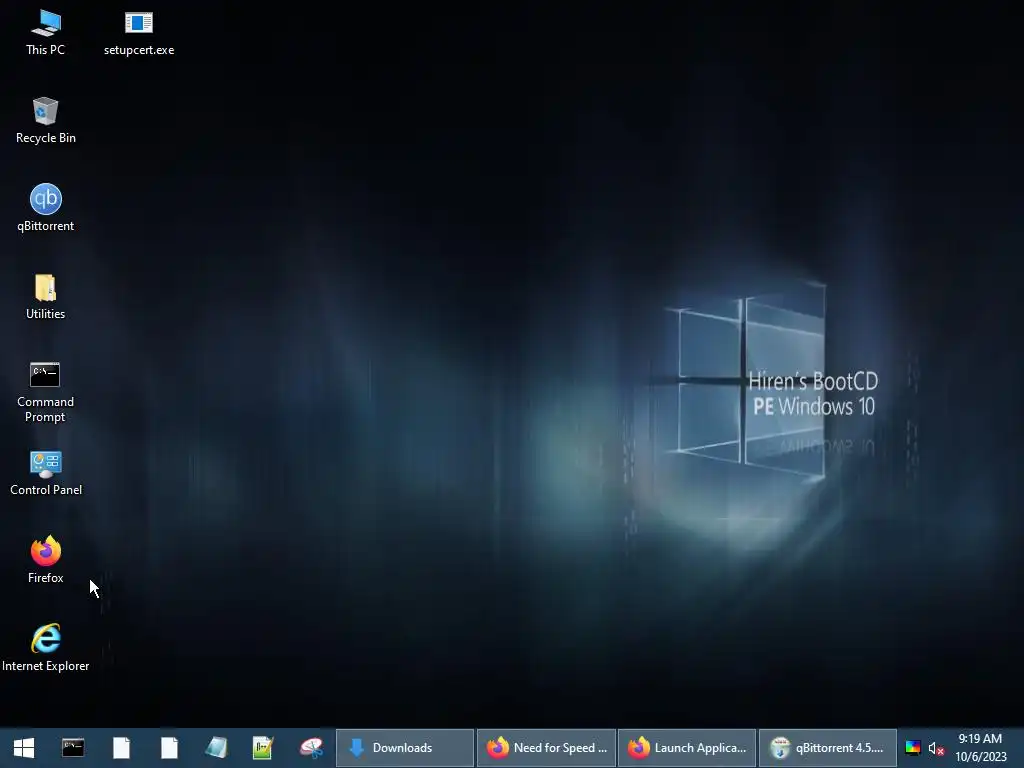Launch qBittorrent from the desktop
1024x768 pixels.
(45, 208)
